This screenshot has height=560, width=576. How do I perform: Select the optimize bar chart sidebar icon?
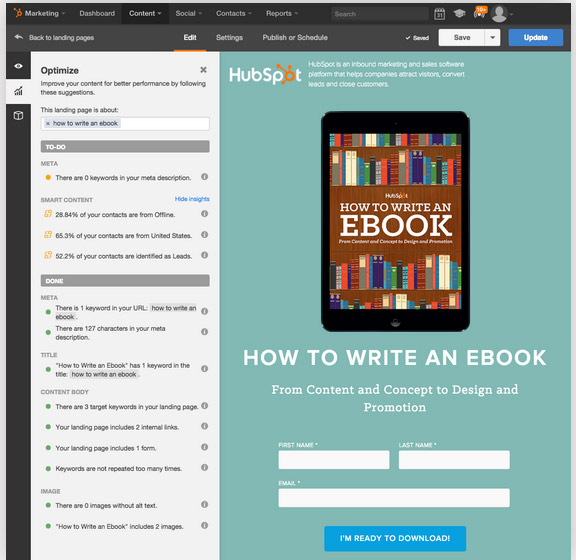pos(18,91)
